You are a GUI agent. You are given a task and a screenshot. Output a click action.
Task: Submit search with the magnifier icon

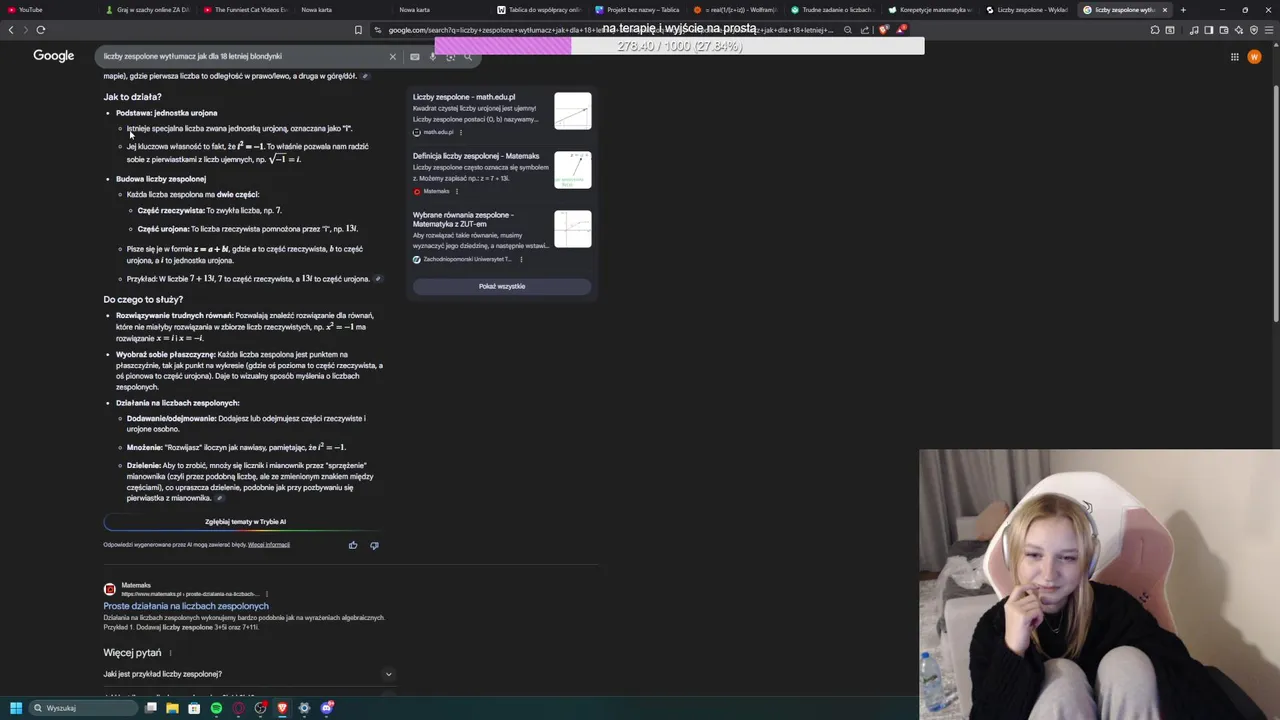tap(467, 57)
